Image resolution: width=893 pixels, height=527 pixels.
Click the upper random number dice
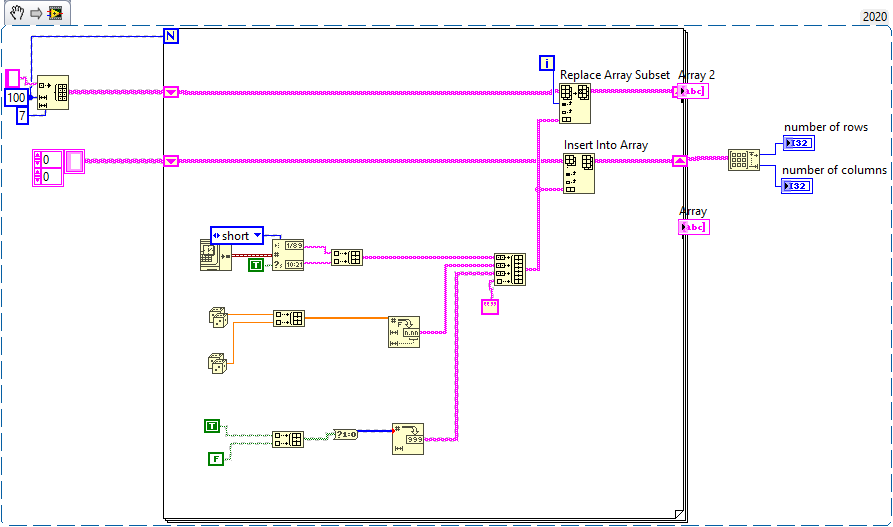[x=218, y=317]
